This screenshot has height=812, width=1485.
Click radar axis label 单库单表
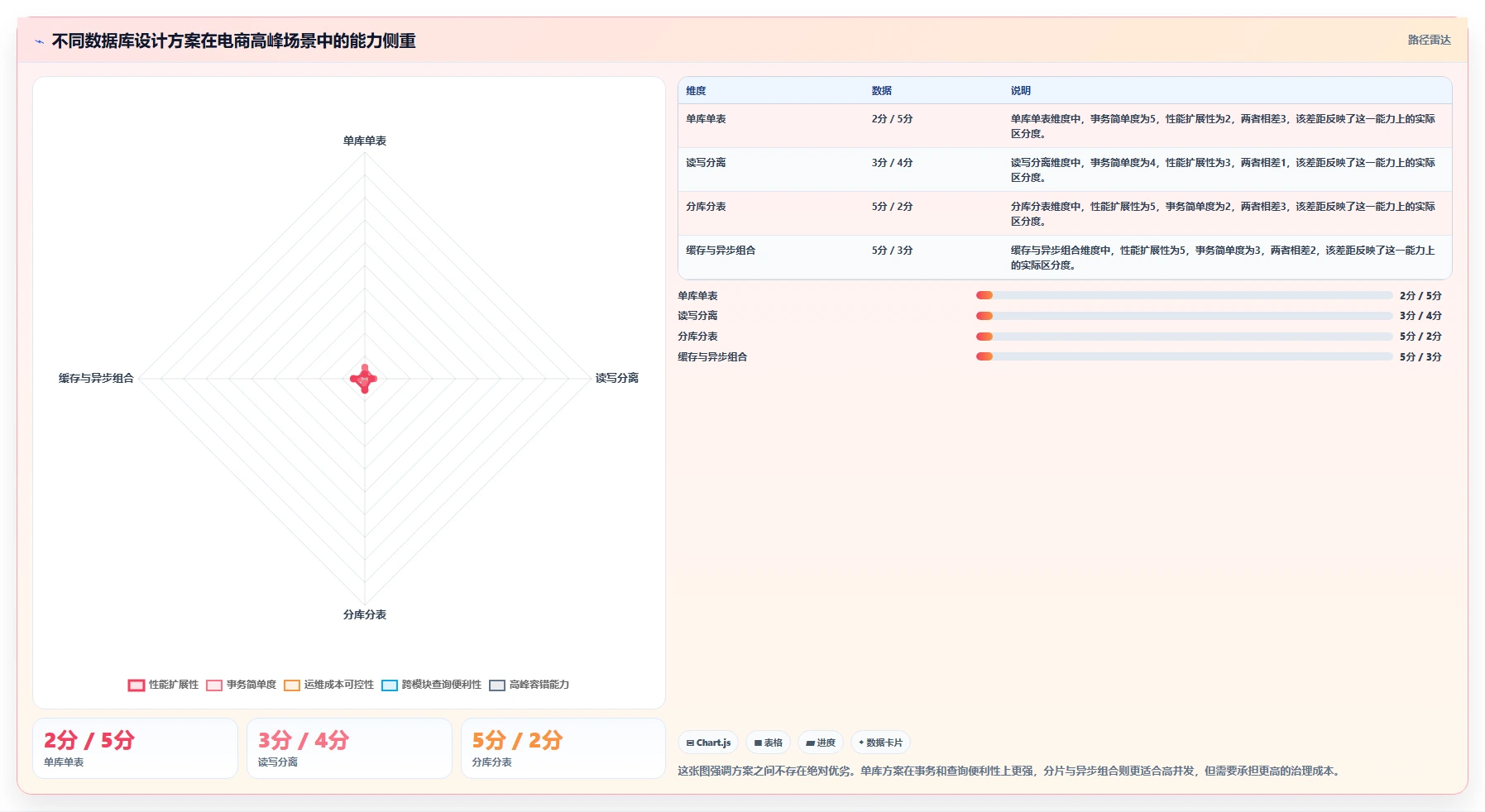pos(365,141)
